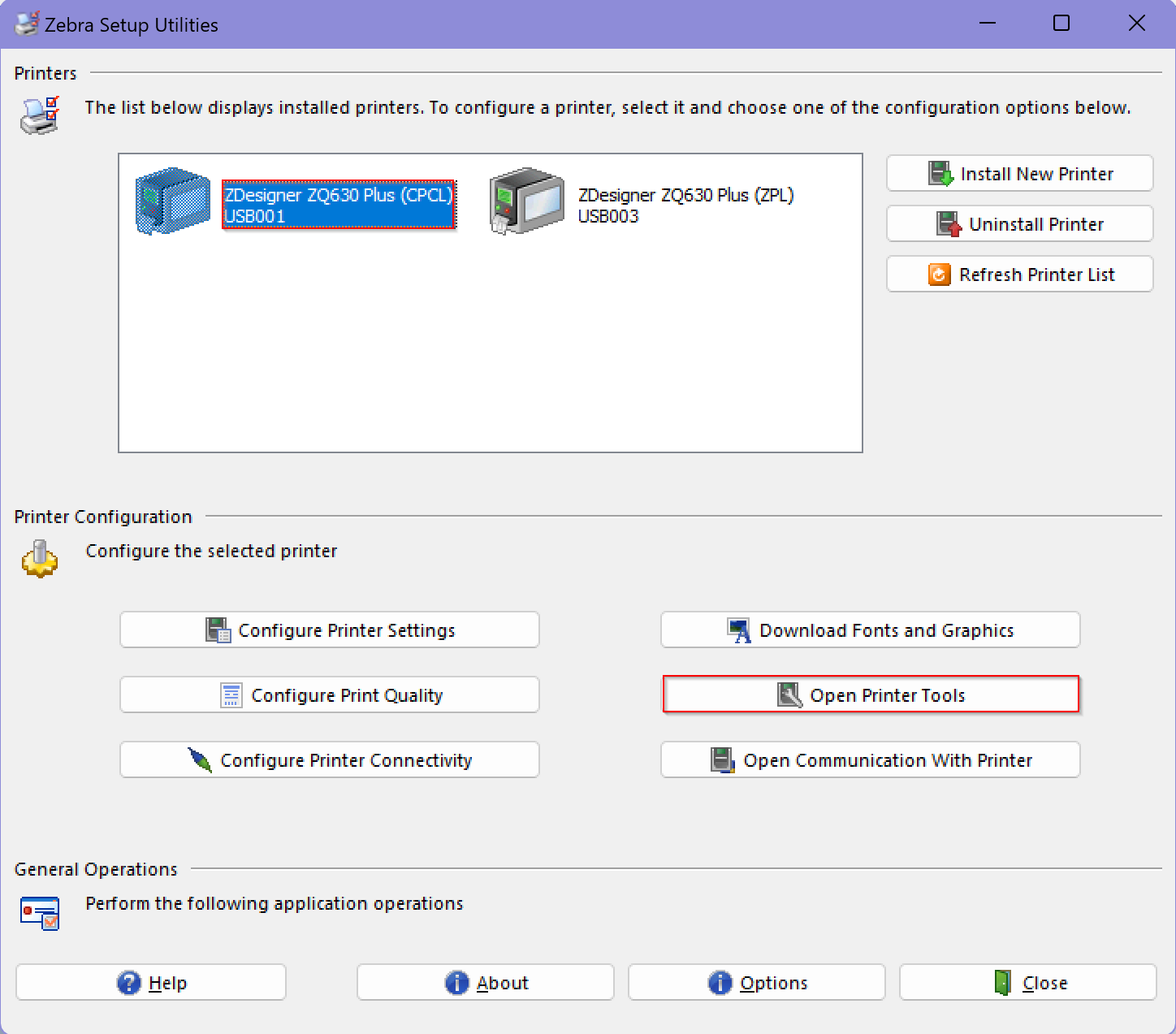Select the ZDesigner ZQ630 Plus (CPCL) printer
Screen dimensions: 1176x1034
[x=339, y=205]
